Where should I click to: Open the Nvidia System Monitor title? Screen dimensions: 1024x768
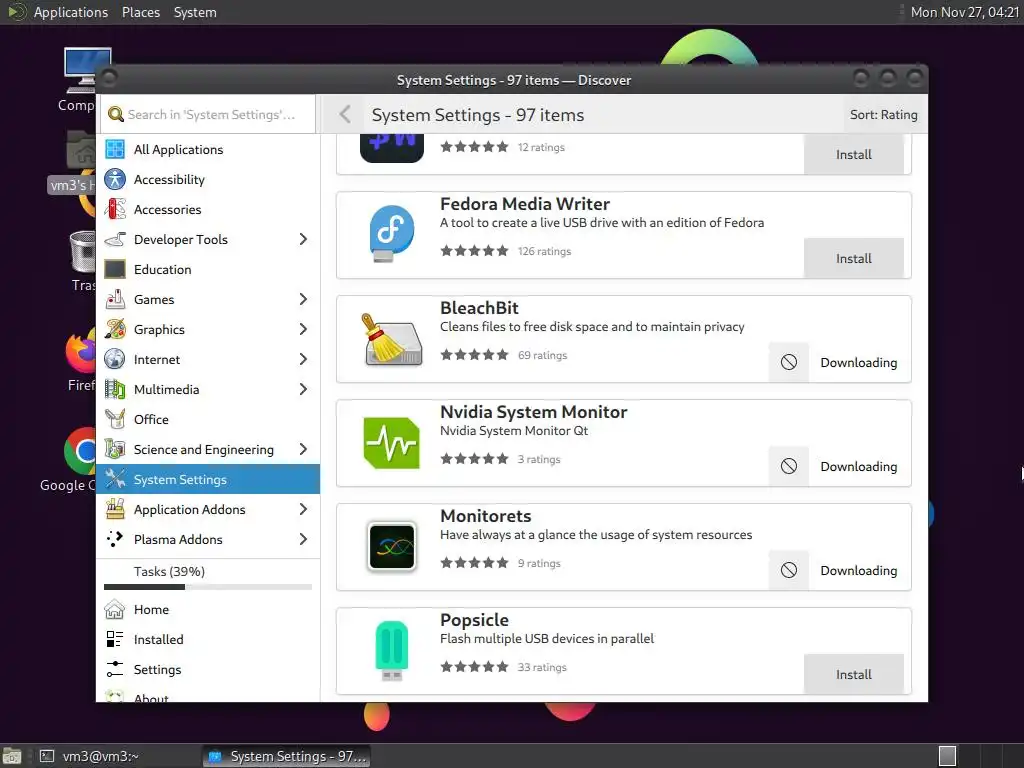pos(534,411)
